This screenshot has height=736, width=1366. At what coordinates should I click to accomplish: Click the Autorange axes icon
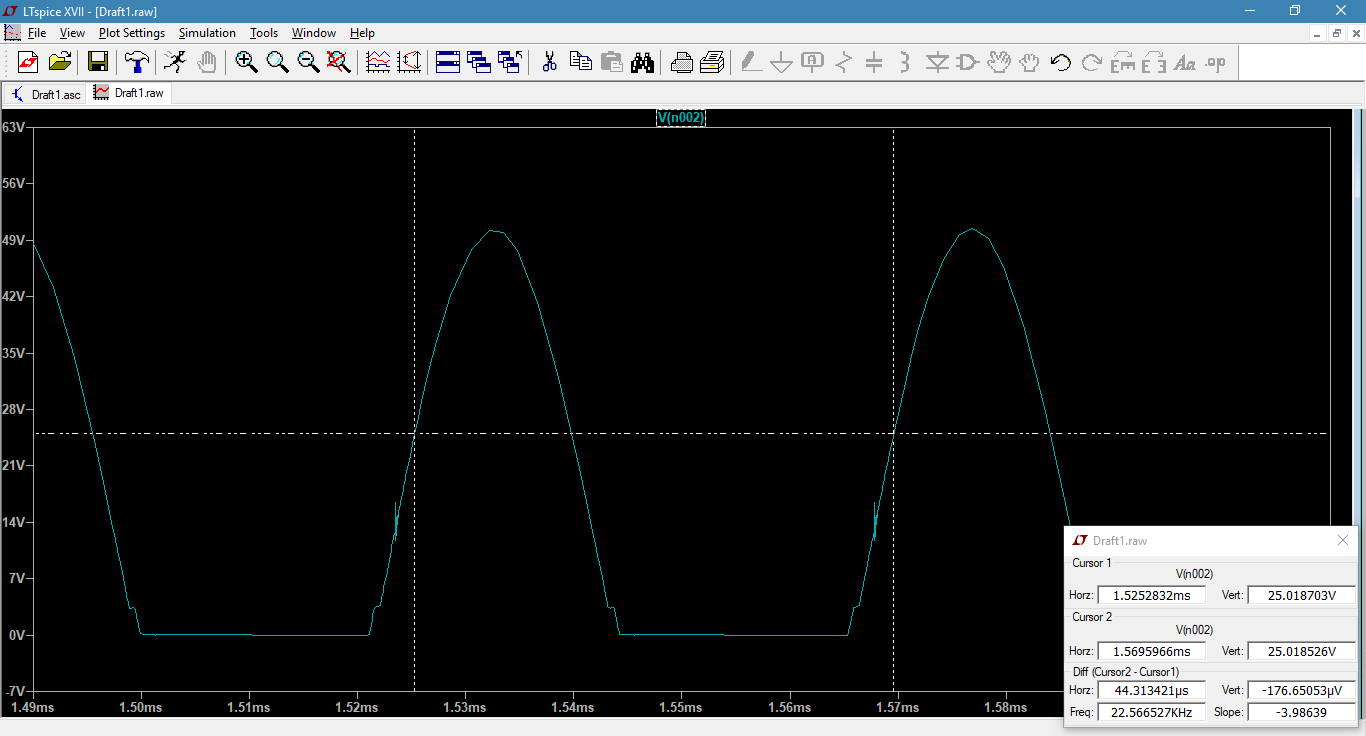tap(409, 62)
